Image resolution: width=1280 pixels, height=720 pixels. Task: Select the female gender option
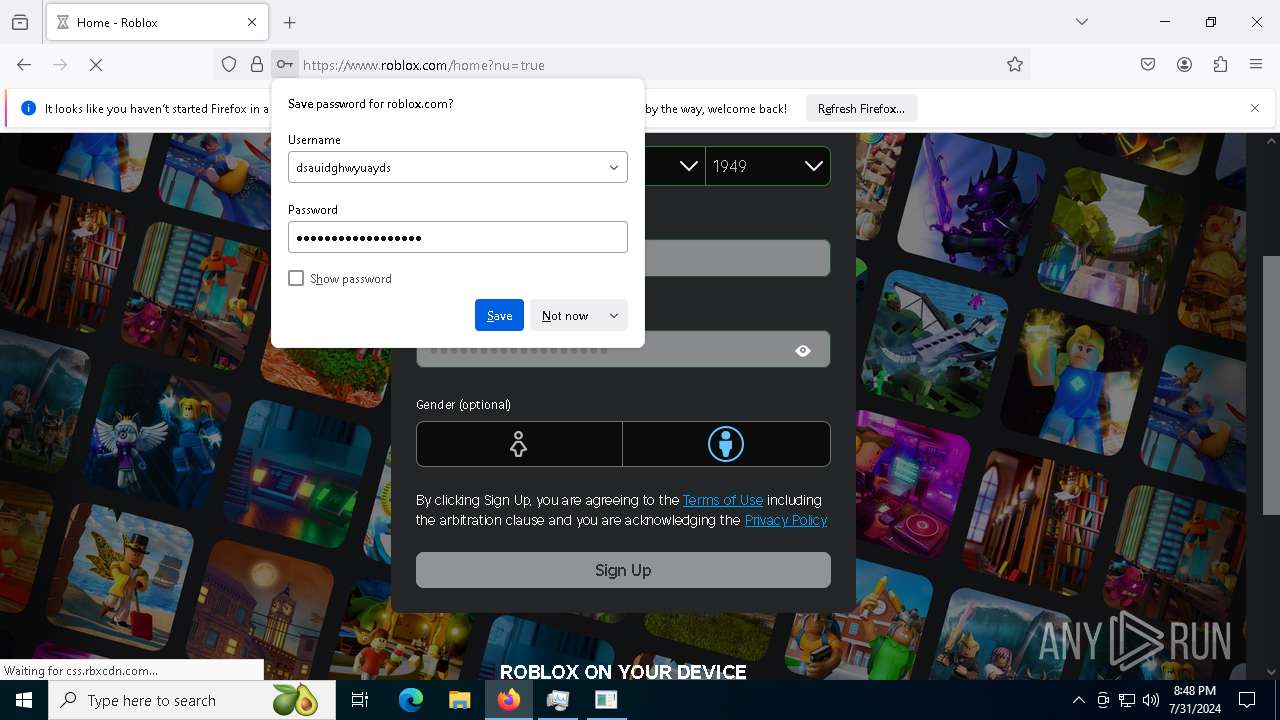coord(519,444)
